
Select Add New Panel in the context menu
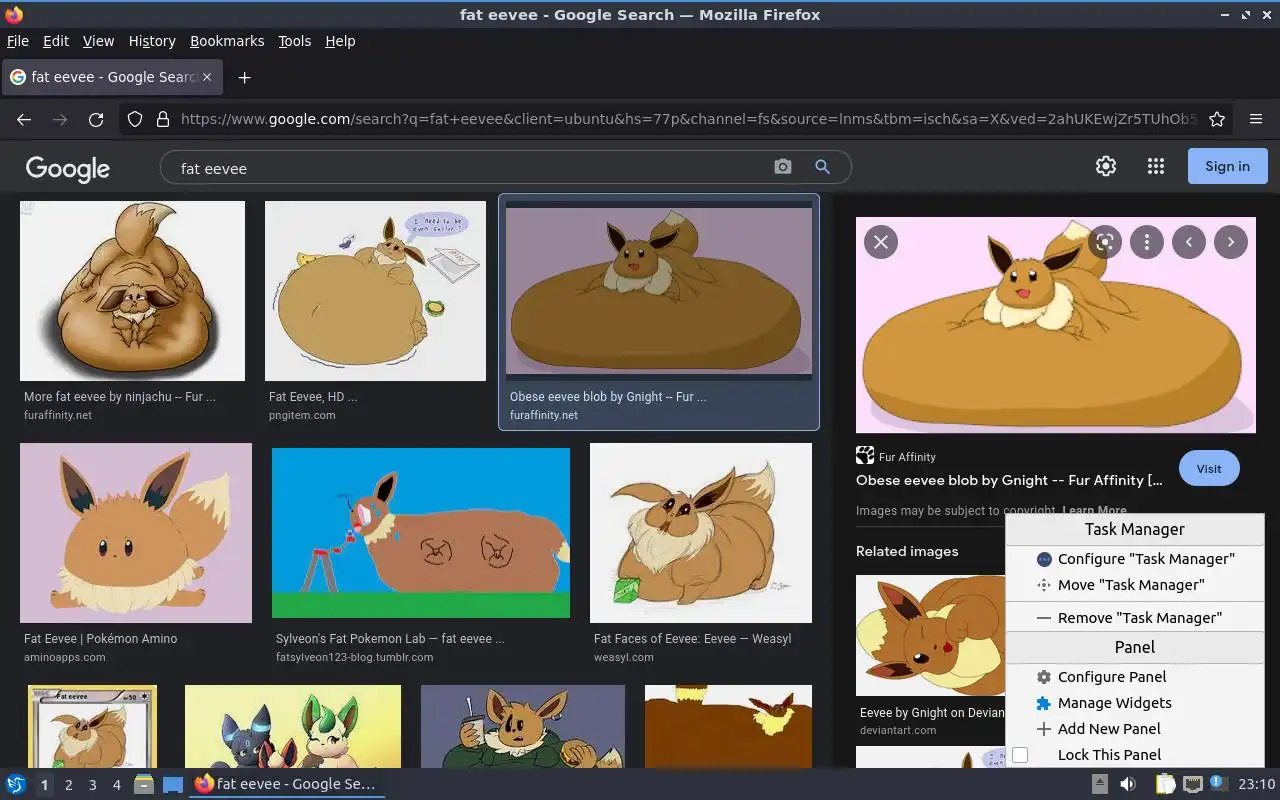point(1135,729)
